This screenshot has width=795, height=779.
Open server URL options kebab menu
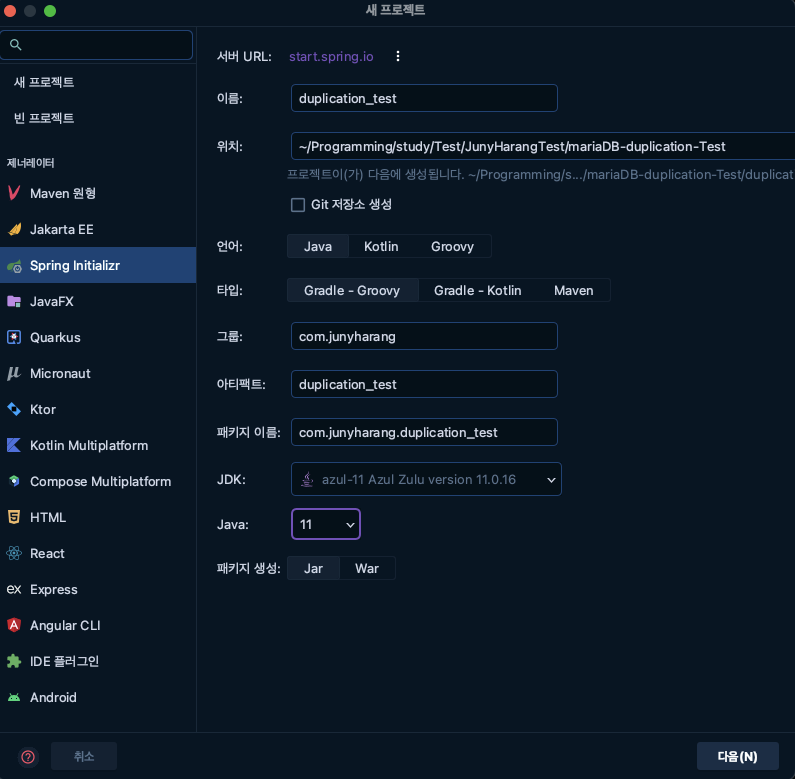398,56
